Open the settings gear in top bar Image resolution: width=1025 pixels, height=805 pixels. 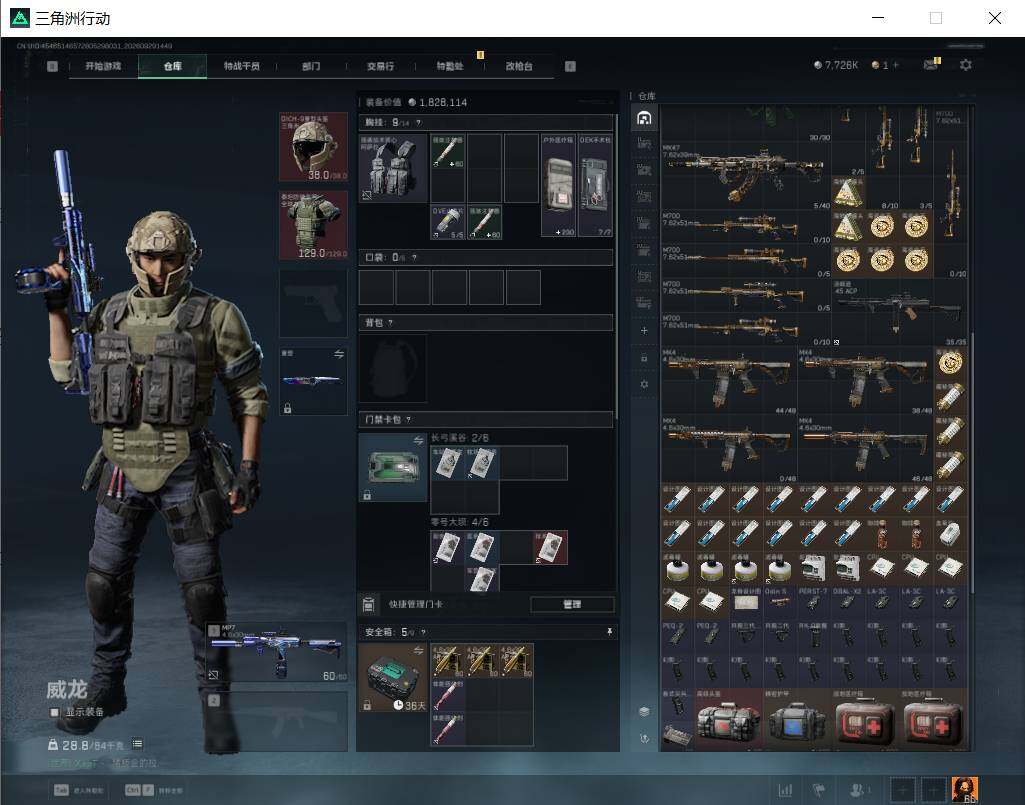click(x=966, y=65)
